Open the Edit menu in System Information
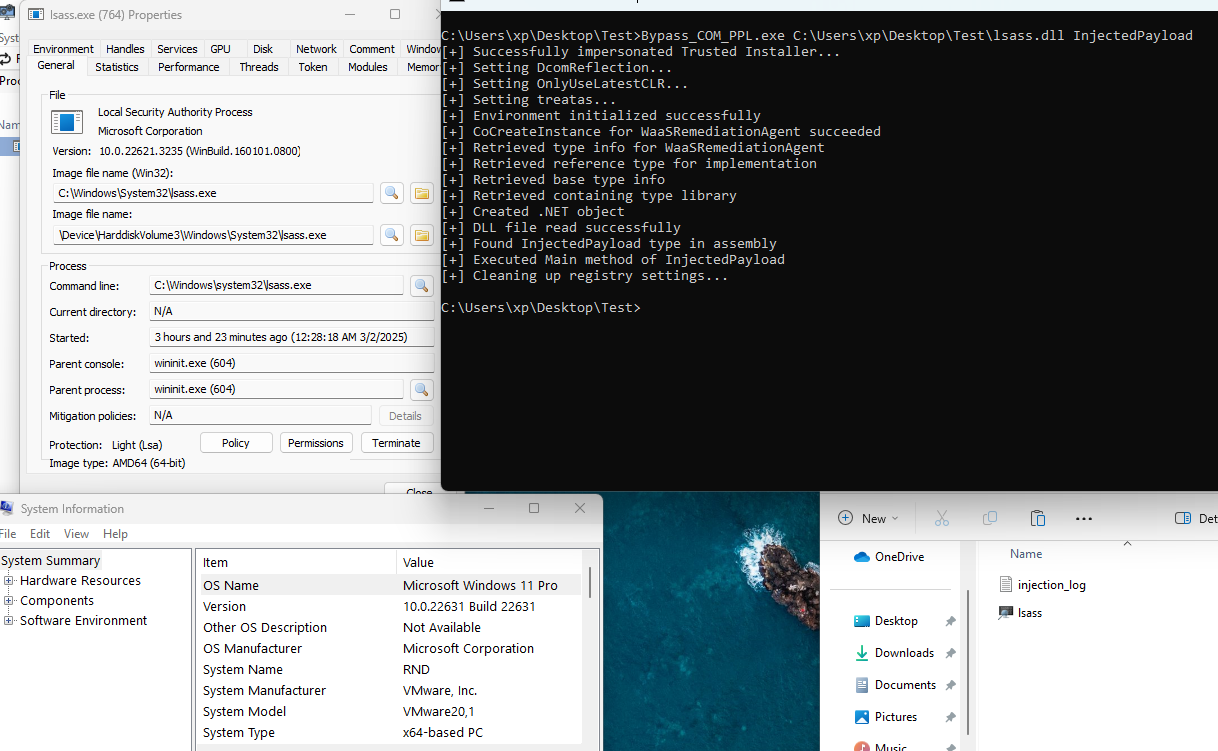This screenshot has height=751, width=1218. click(40, 534)
